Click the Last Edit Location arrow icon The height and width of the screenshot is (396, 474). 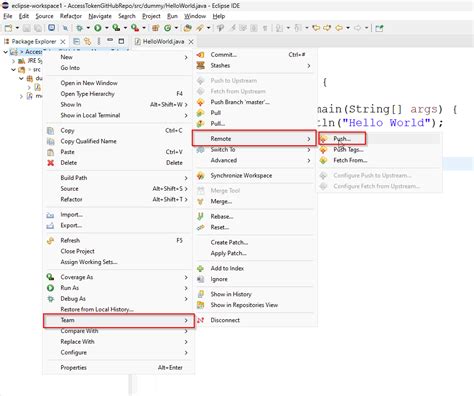316,28
